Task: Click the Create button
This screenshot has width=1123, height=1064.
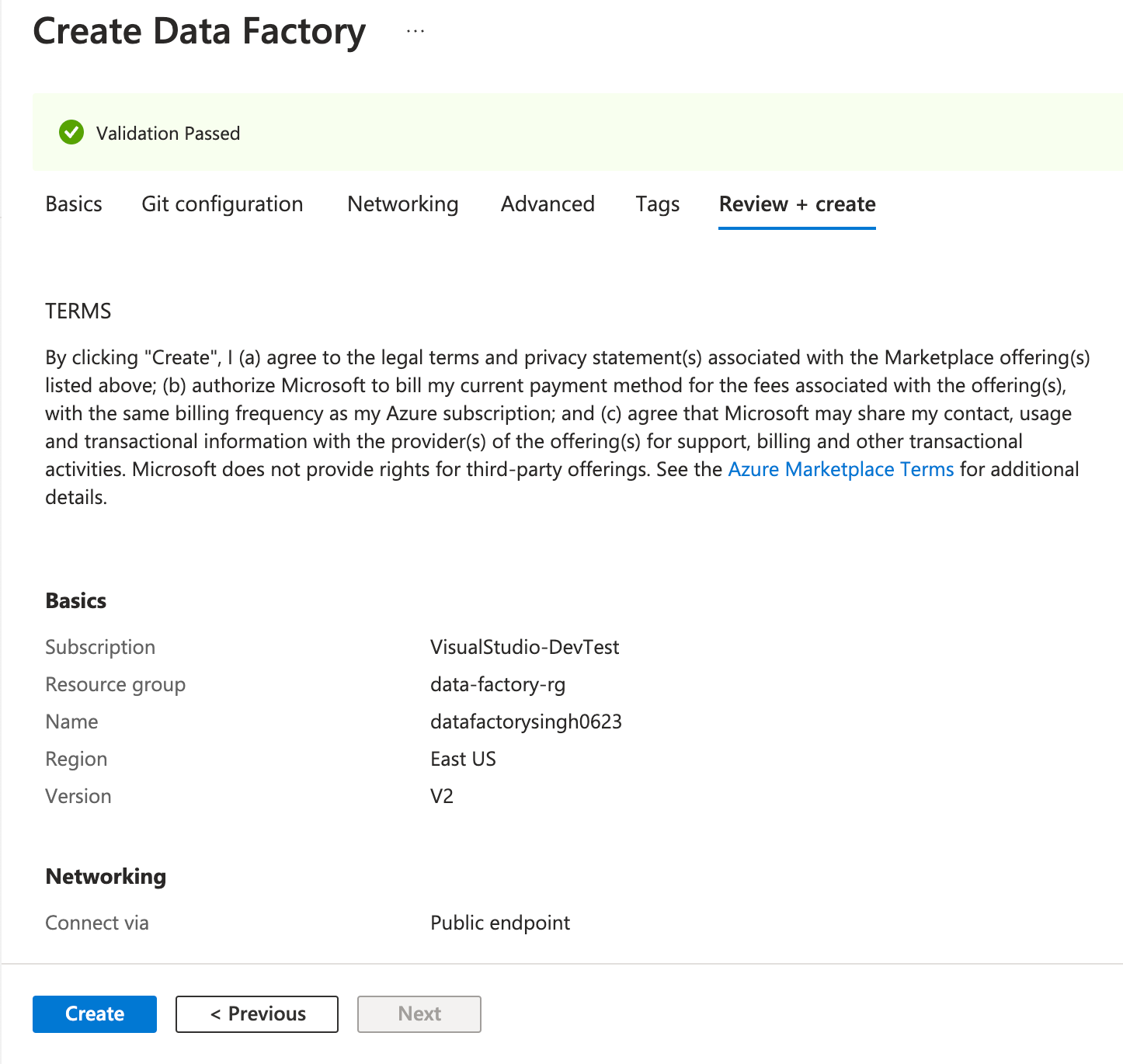Action: 94,1014
